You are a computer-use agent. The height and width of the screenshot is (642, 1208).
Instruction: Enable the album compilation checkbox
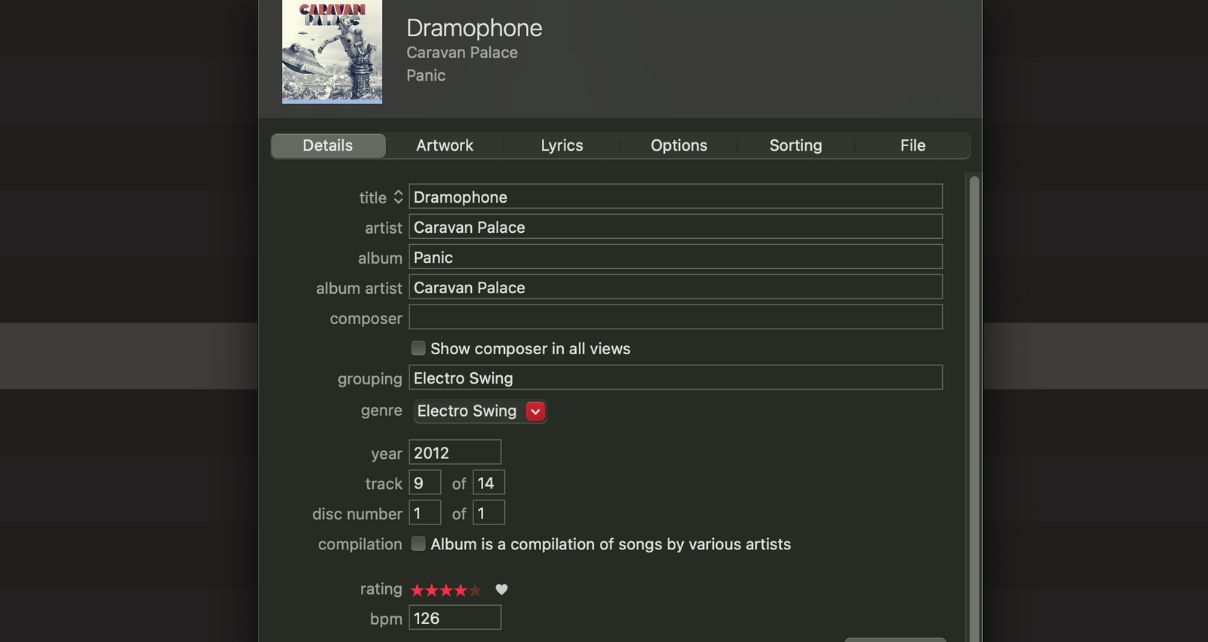tap(418, 544)
